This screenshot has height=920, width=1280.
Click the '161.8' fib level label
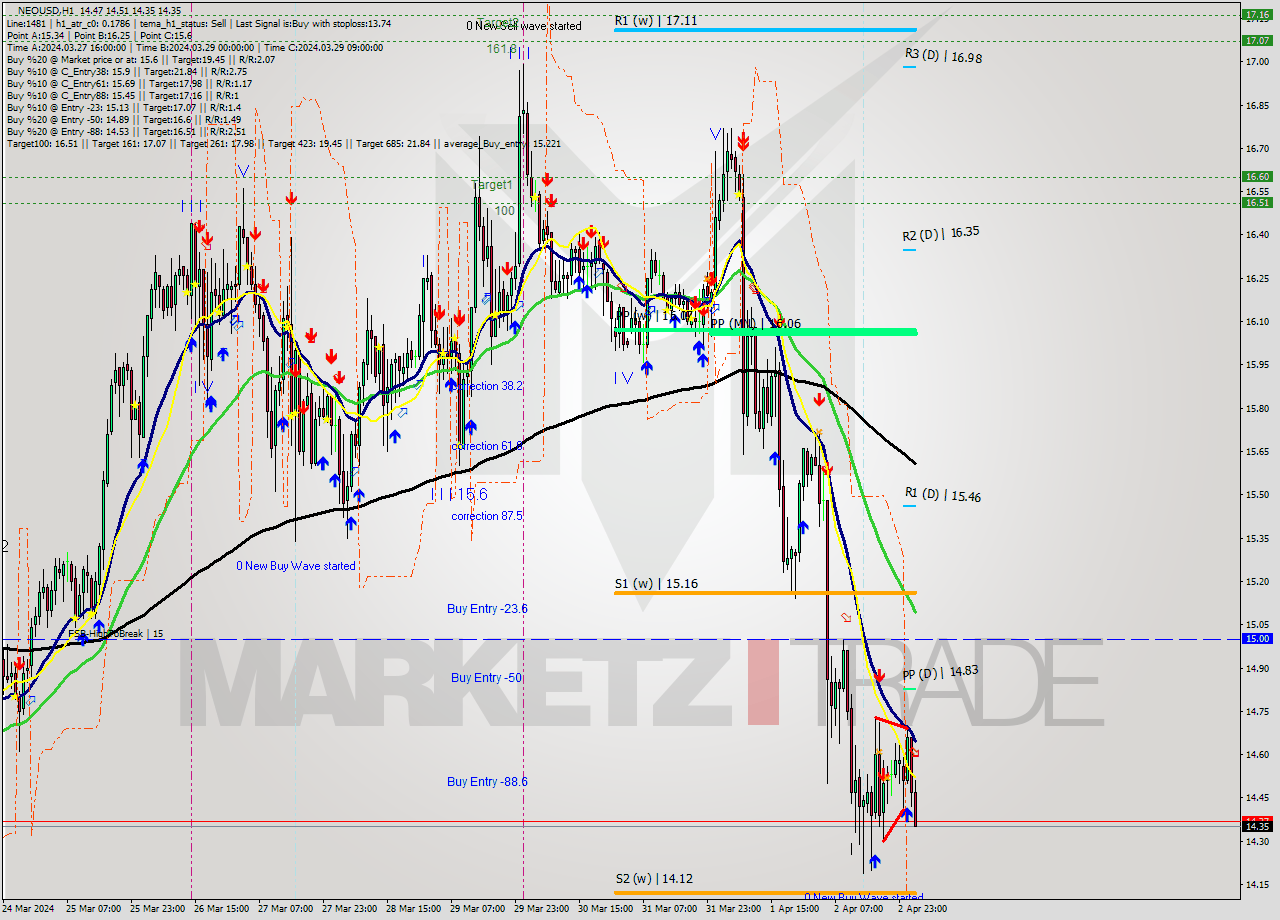502,48
